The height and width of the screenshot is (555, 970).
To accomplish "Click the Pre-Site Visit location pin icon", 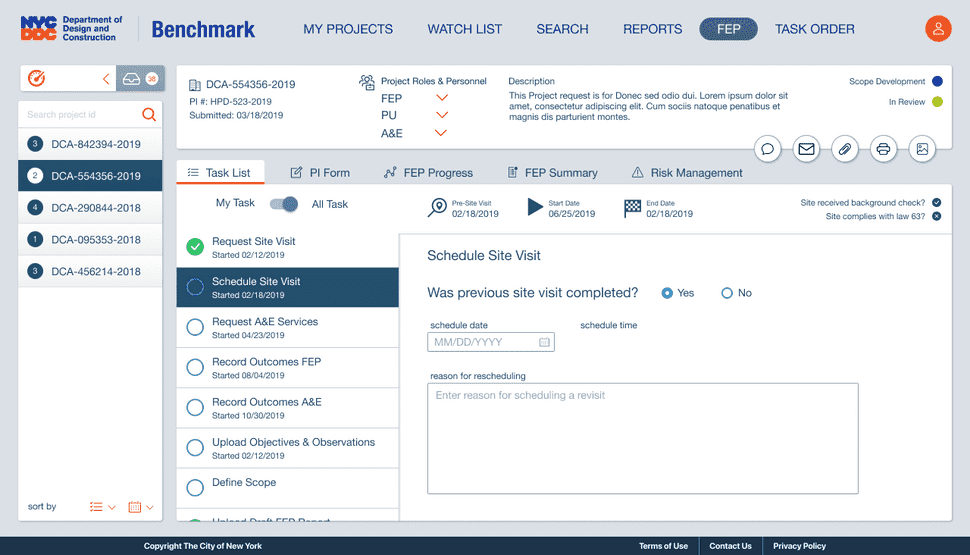I will pyautogui.click(x=437, y=207).
